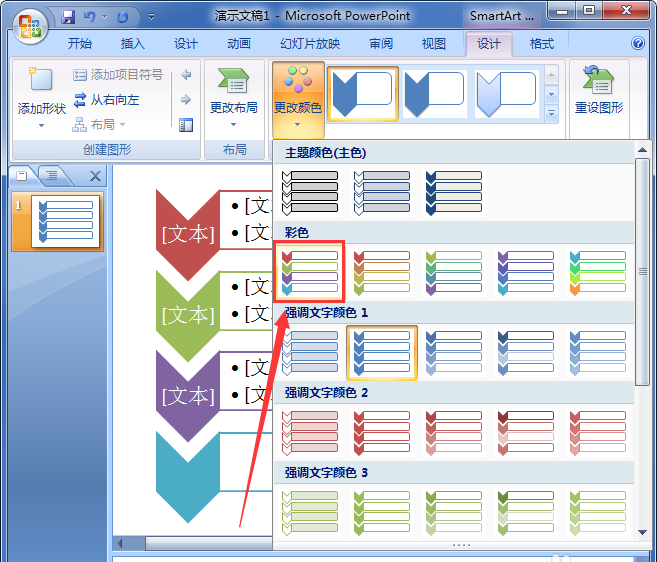The image size is (657, 562).
Task: Open the Customize Quick Access Toolbar dropdown
Action: click(151, 17)
